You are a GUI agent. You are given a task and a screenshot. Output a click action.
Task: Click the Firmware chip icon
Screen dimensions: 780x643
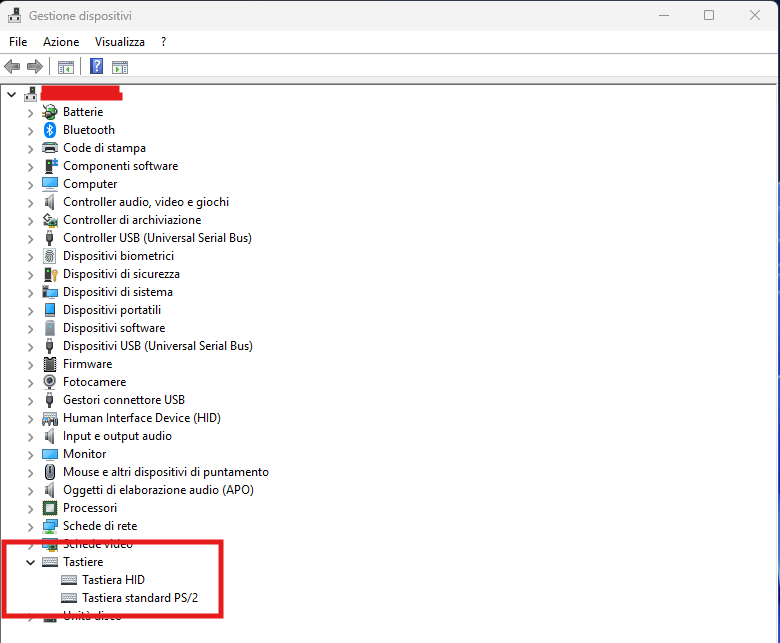tap(50, 364)
